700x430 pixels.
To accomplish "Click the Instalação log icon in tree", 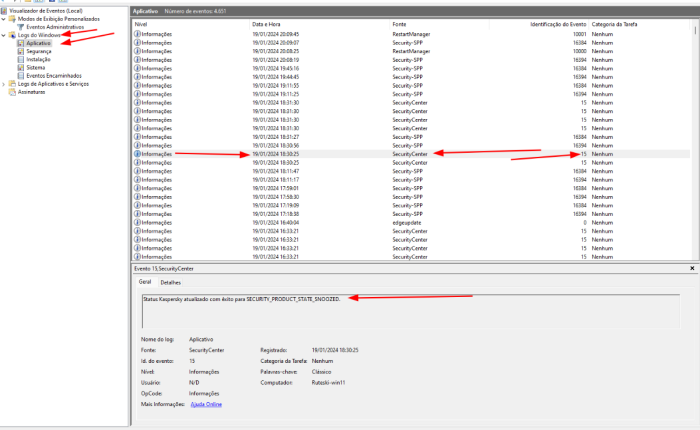I will pyautogui.click(x=21, y=59).
